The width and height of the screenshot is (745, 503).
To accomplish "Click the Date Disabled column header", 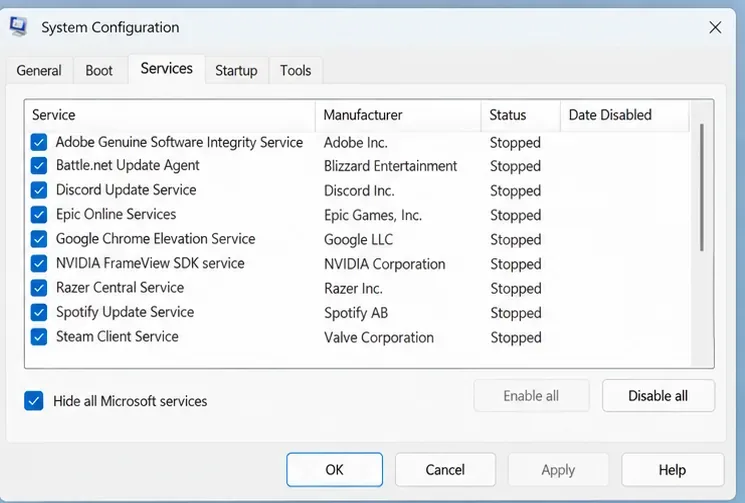I will coord(624,115).
